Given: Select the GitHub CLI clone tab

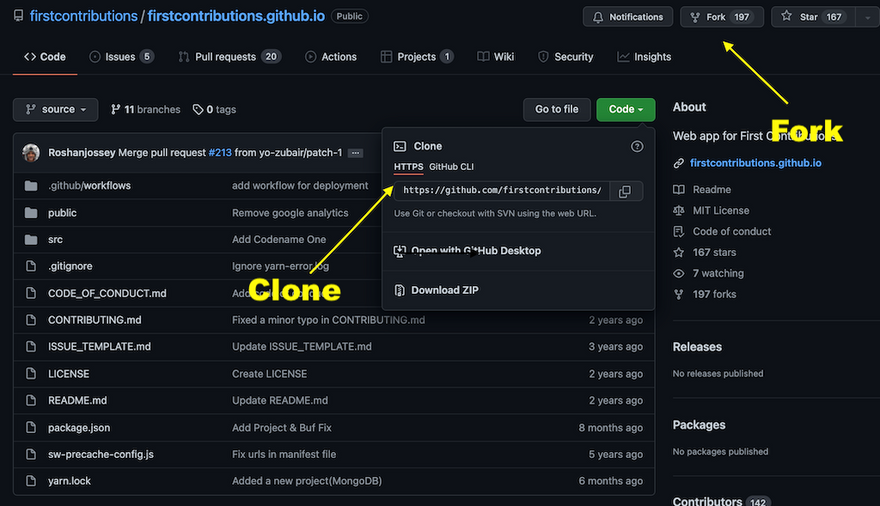Looking at the screenshot, I should (x=451, y=166).
